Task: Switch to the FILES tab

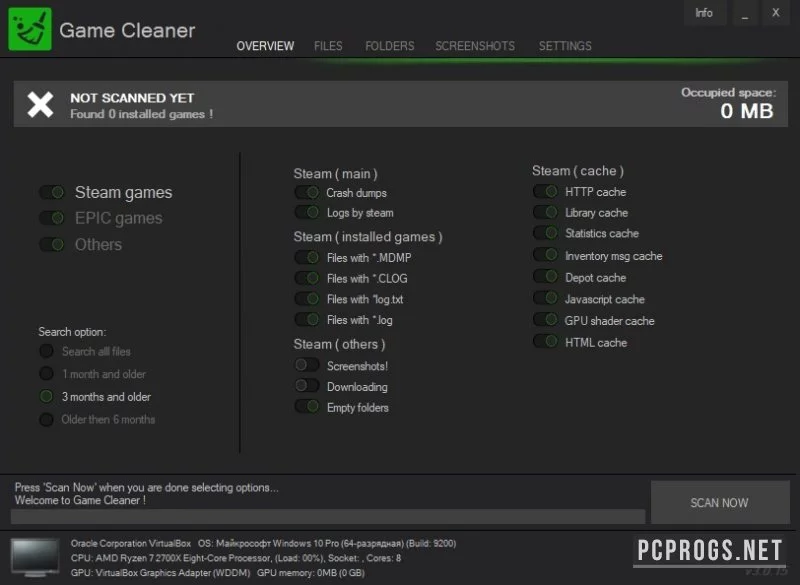Action: point(328,46)
